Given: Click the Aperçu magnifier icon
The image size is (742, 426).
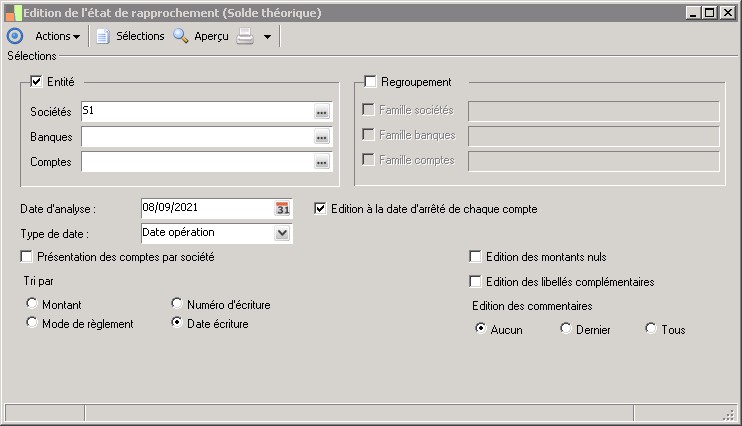Looking at the screenshot, I should (181, 36).
